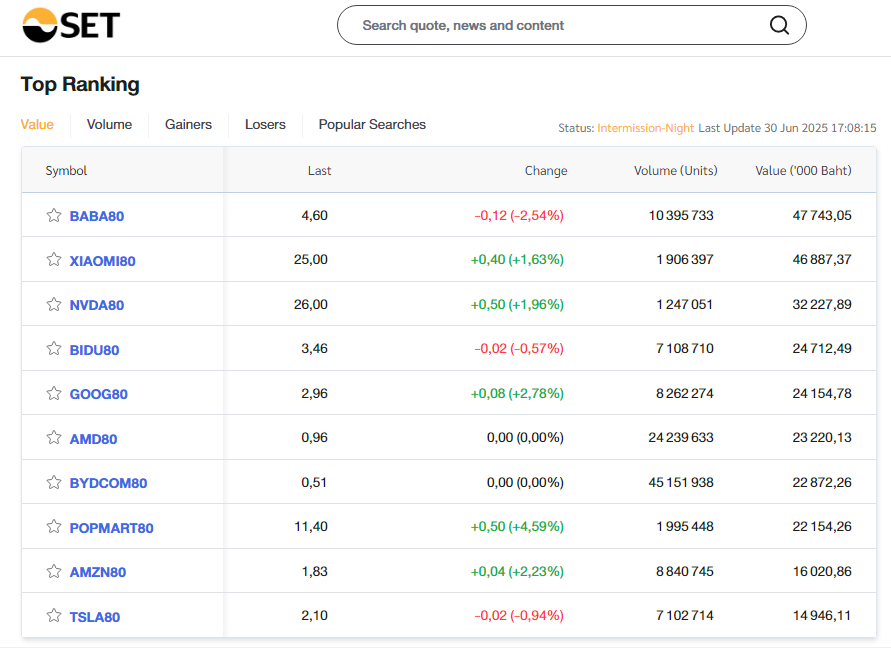Select the Value ranking tab
Viewport: 891px width, 648px height.
pos(37,124)
